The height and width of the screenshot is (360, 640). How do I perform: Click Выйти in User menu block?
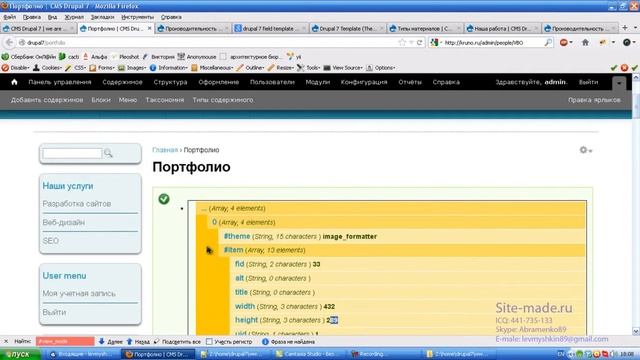pyautogui.click(x=54, y=312)
